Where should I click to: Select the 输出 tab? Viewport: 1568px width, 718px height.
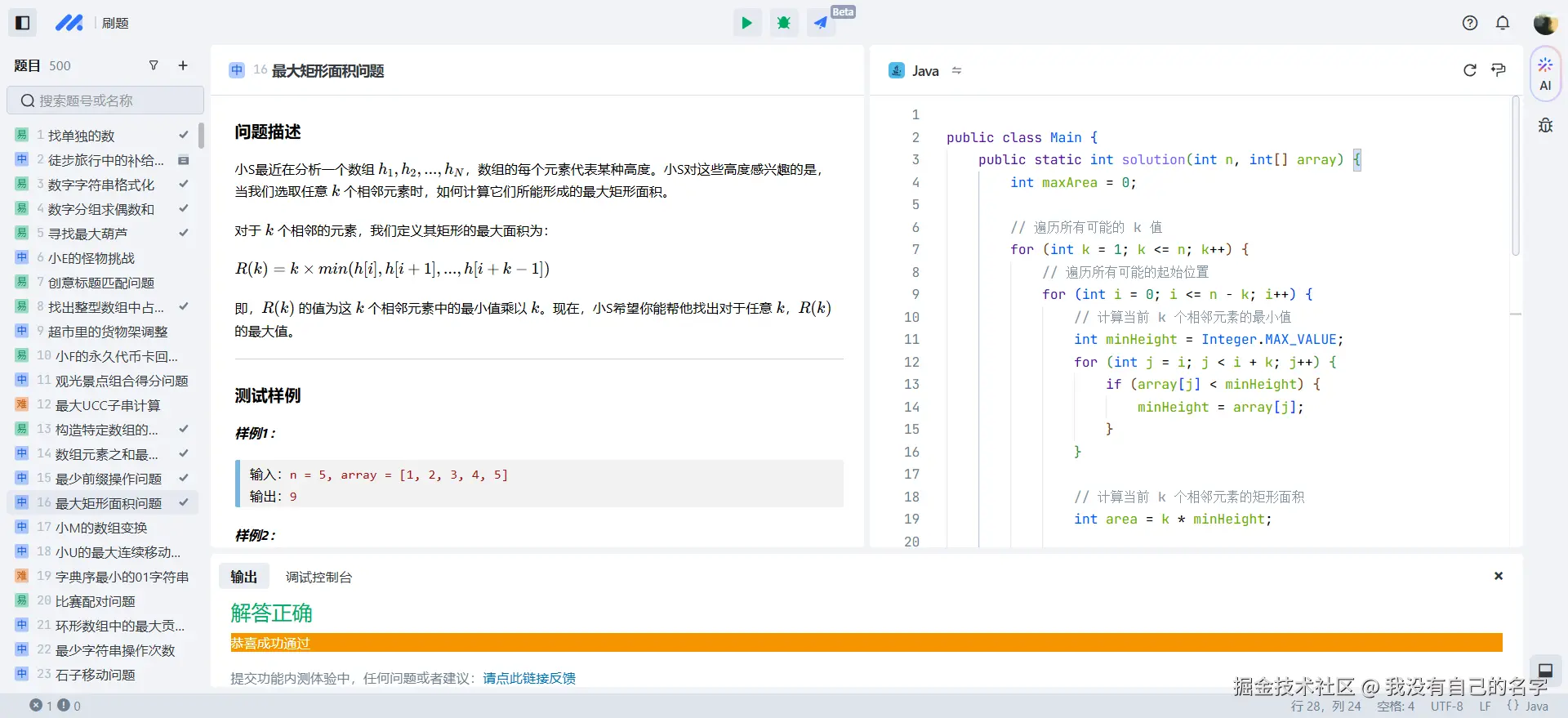(x=243, y=577)
